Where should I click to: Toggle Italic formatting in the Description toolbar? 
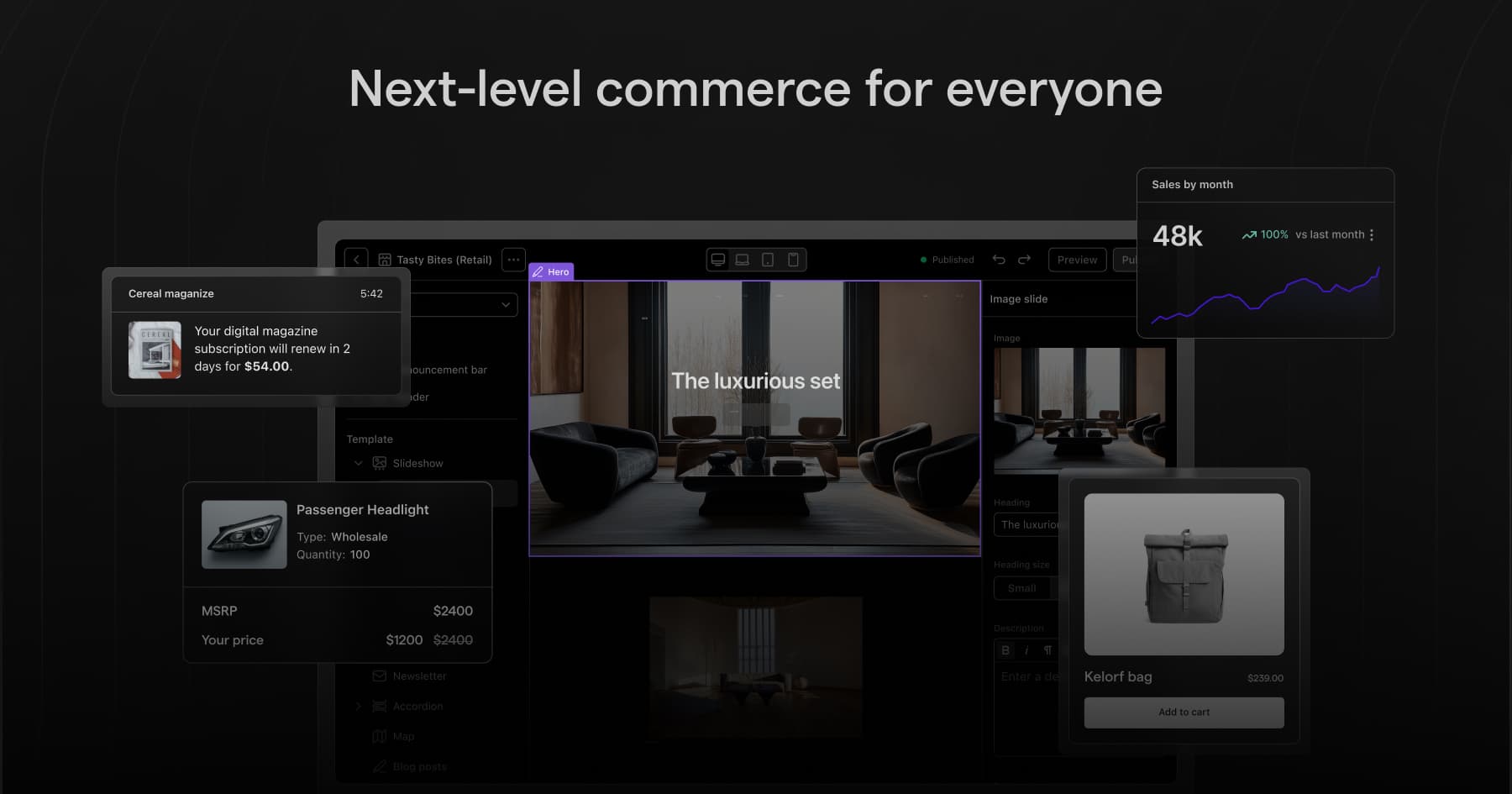point(1027,650)
